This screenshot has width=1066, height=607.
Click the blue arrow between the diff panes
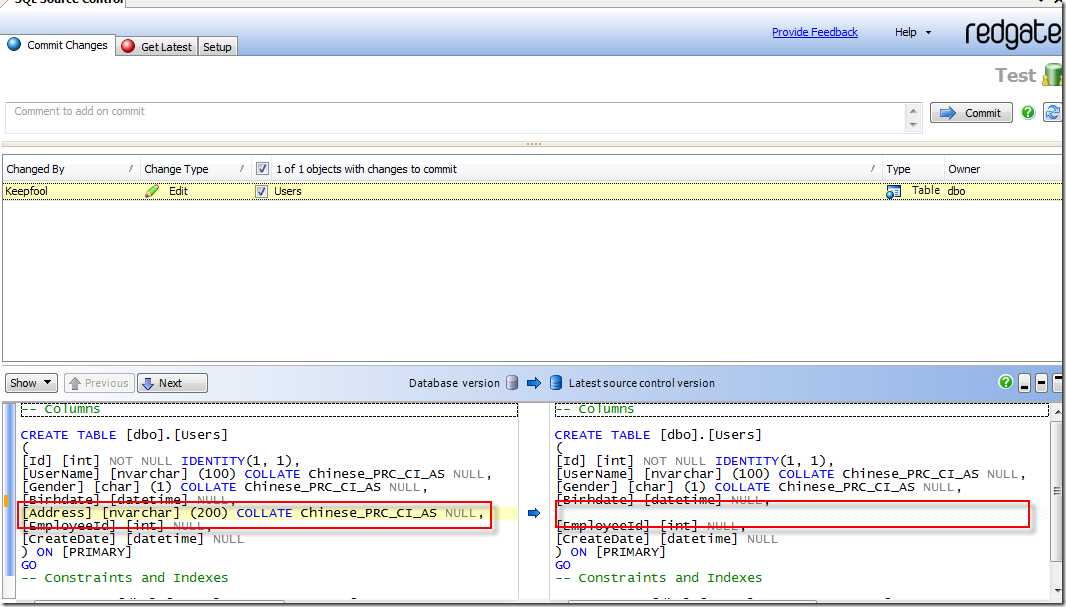coord(534,513)
